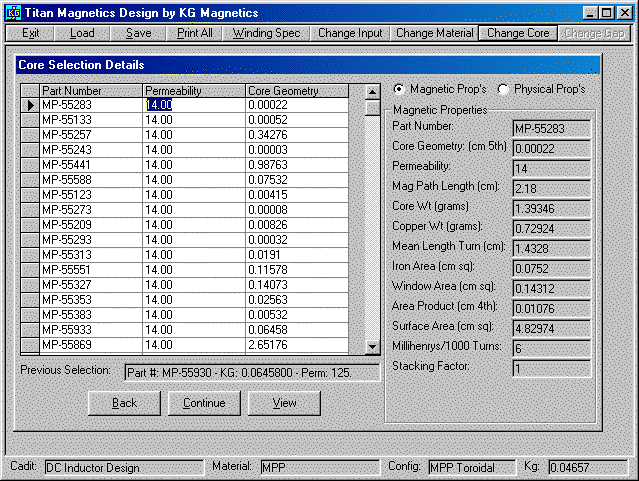Select part number MP-55551
Viewport: 639px width, 481px height.
[x=91, y=270]
